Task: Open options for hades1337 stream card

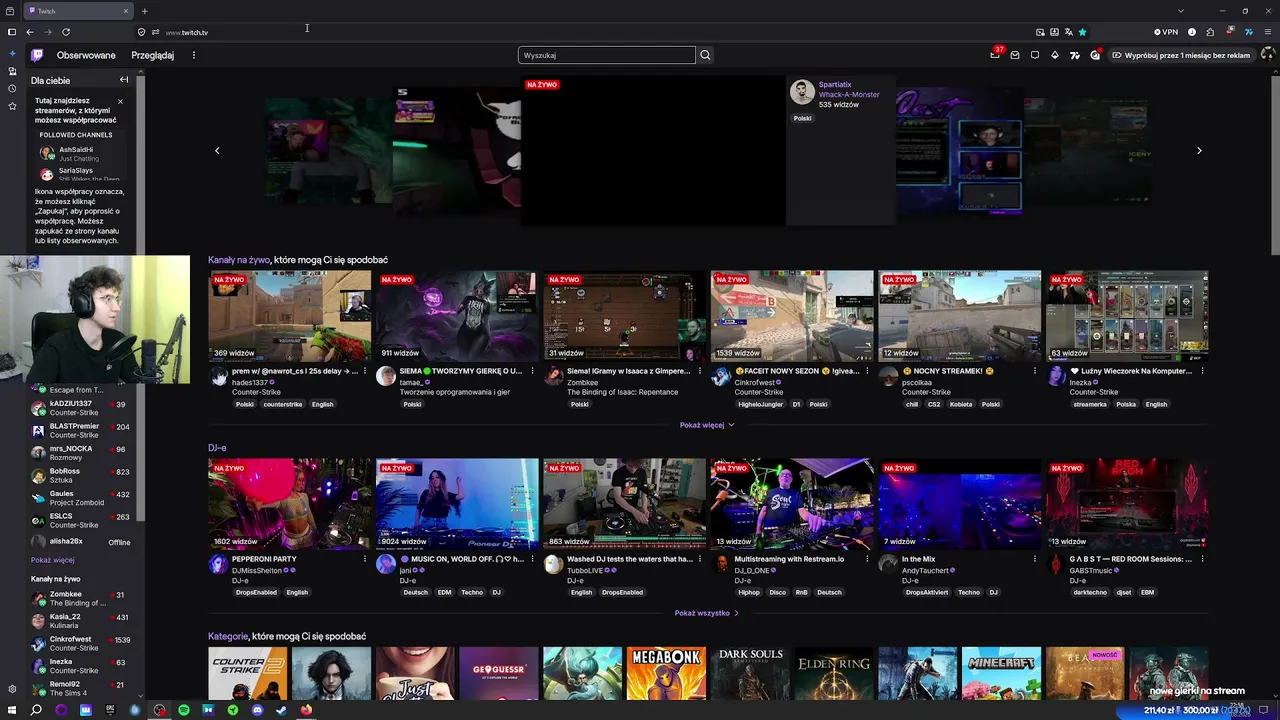Action: tap(365, 371)
